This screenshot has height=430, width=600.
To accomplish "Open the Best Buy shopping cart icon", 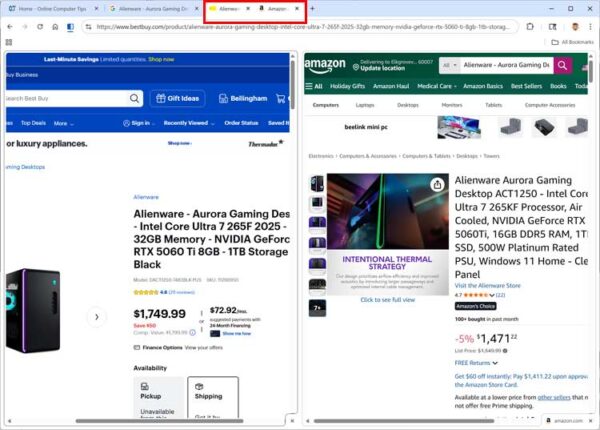I will pos(280,99).
